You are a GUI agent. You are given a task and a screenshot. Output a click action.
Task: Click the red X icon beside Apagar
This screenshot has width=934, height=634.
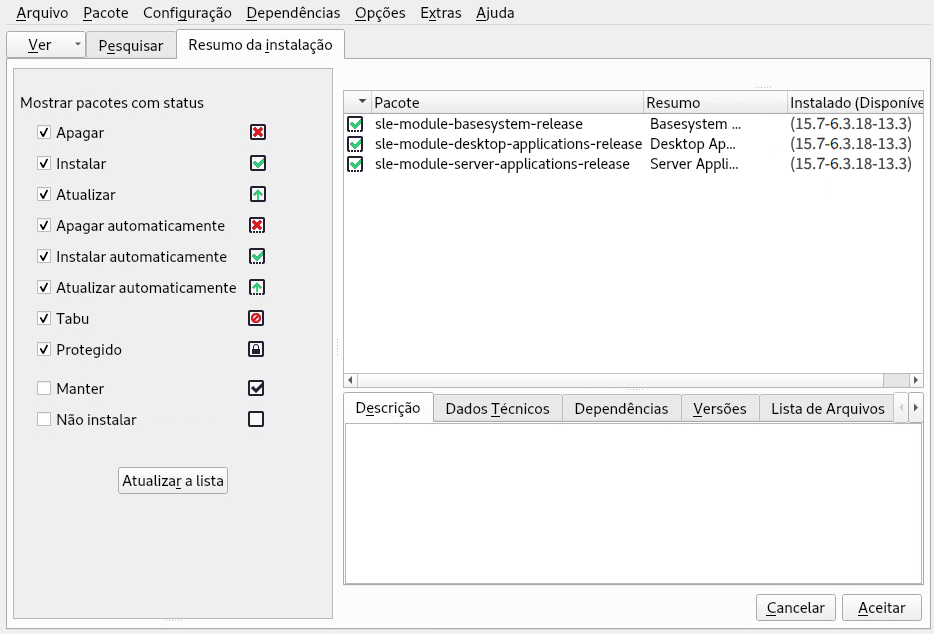(x=257, y=132)
